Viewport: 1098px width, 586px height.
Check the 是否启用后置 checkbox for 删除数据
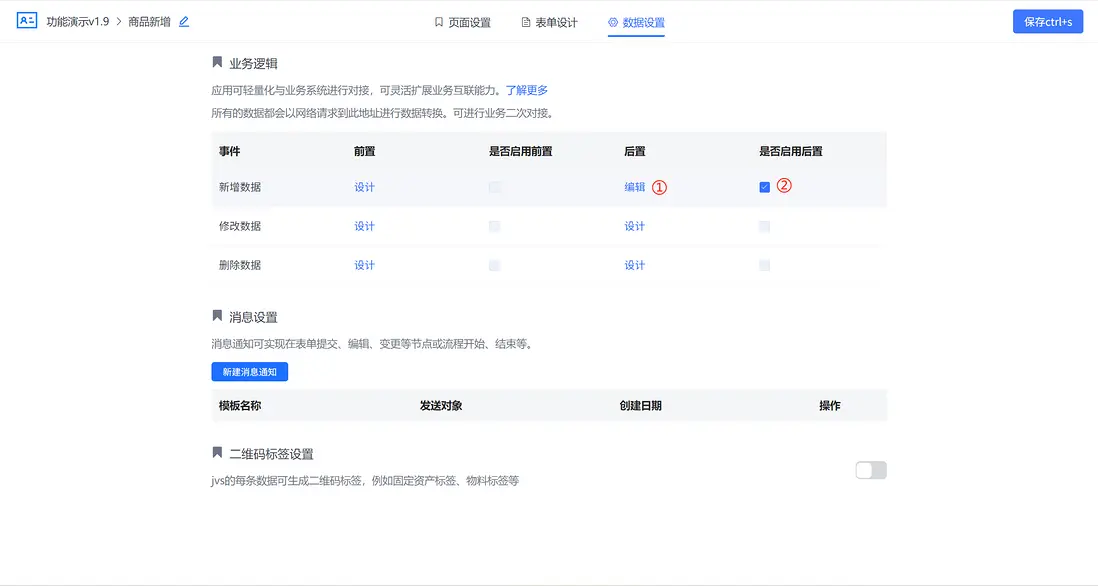coord(764,264)
